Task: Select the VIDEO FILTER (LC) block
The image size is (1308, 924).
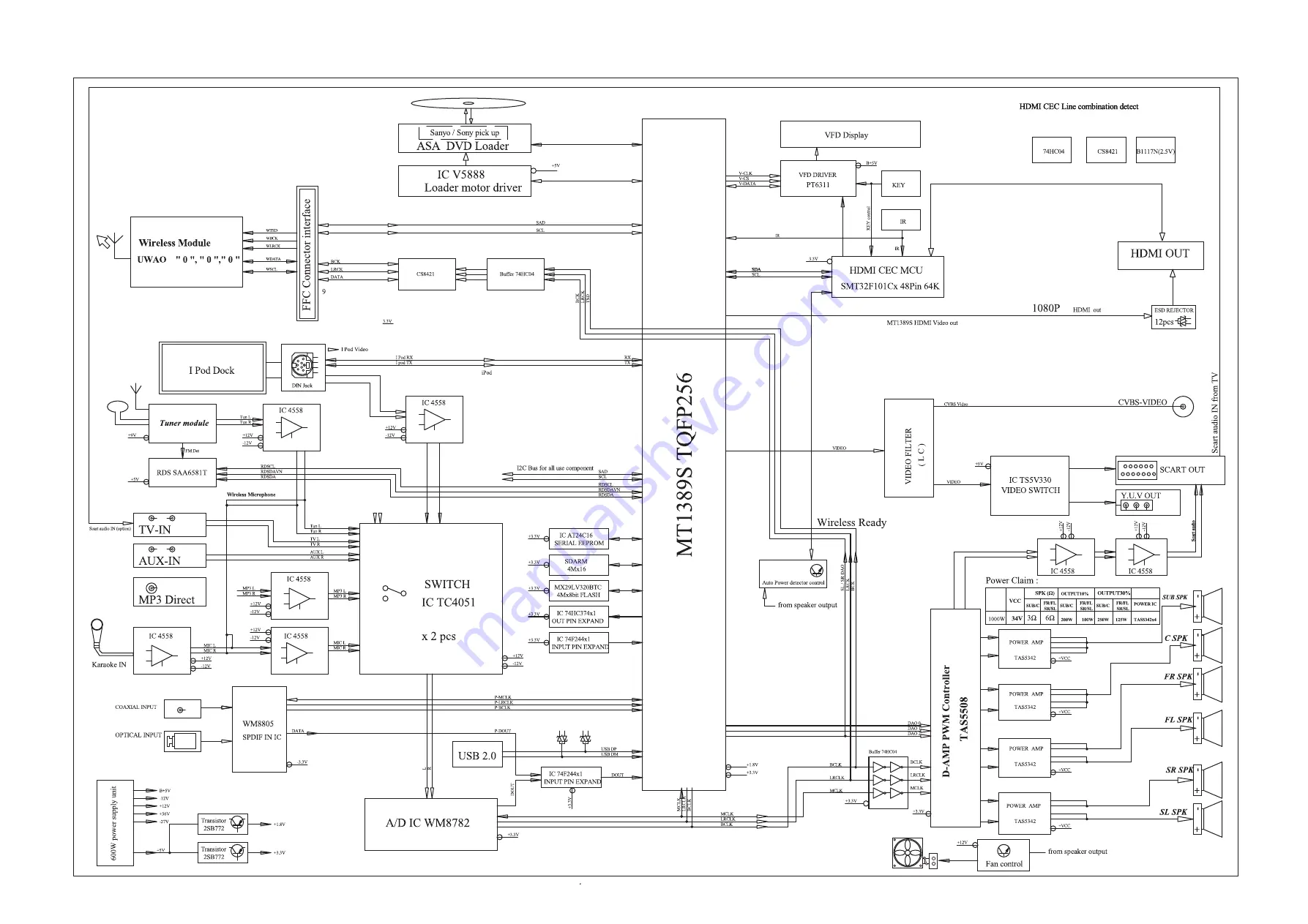Action: pyautogui.click(x=908, y=448)
